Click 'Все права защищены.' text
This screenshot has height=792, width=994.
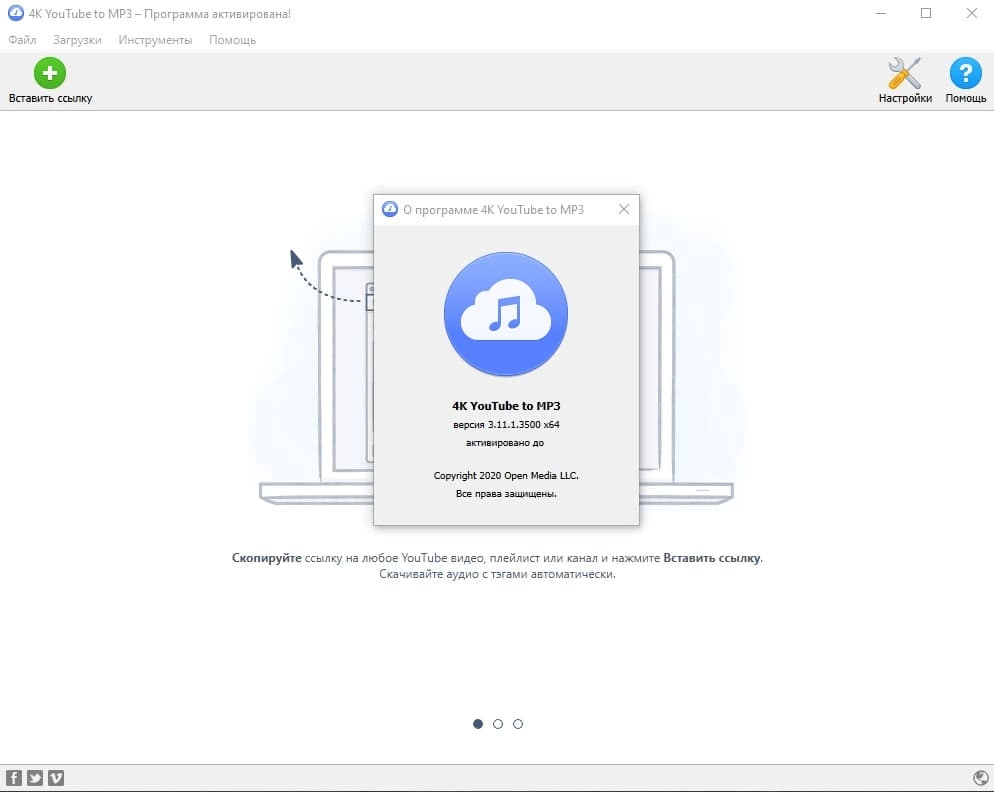tap(506, 493)
